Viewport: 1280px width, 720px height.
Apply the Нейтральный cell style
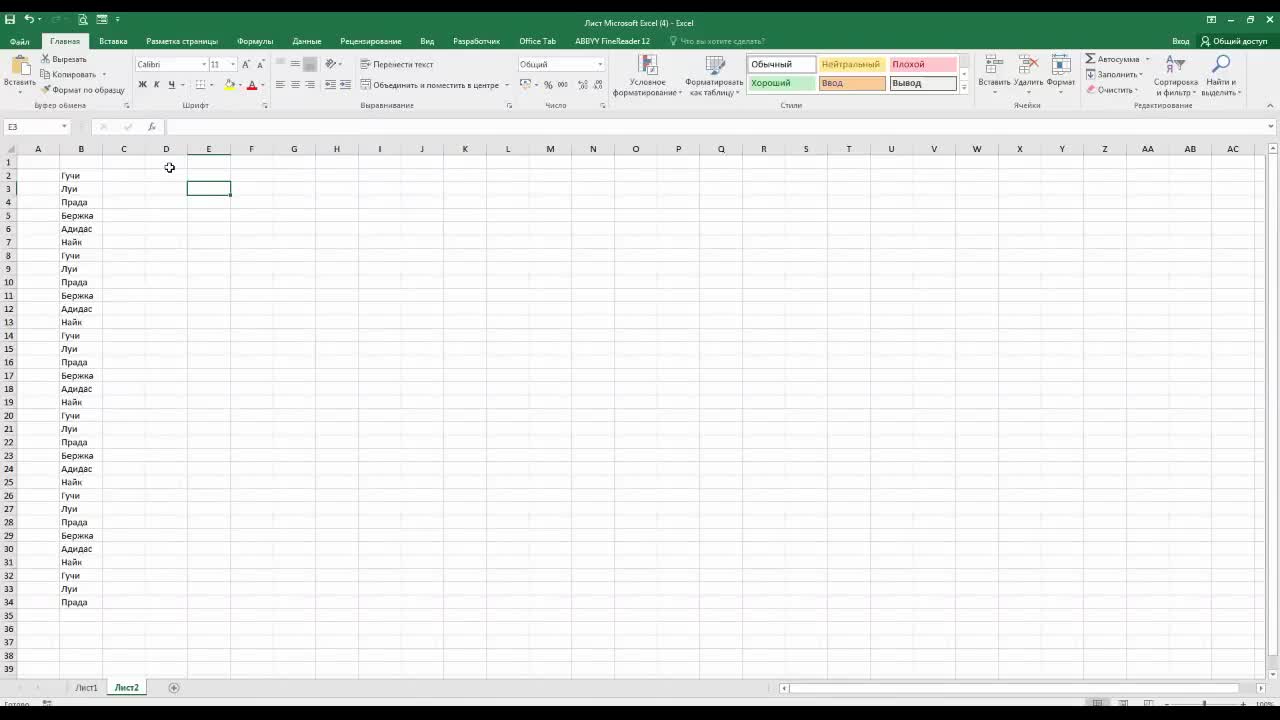[851, 64]
